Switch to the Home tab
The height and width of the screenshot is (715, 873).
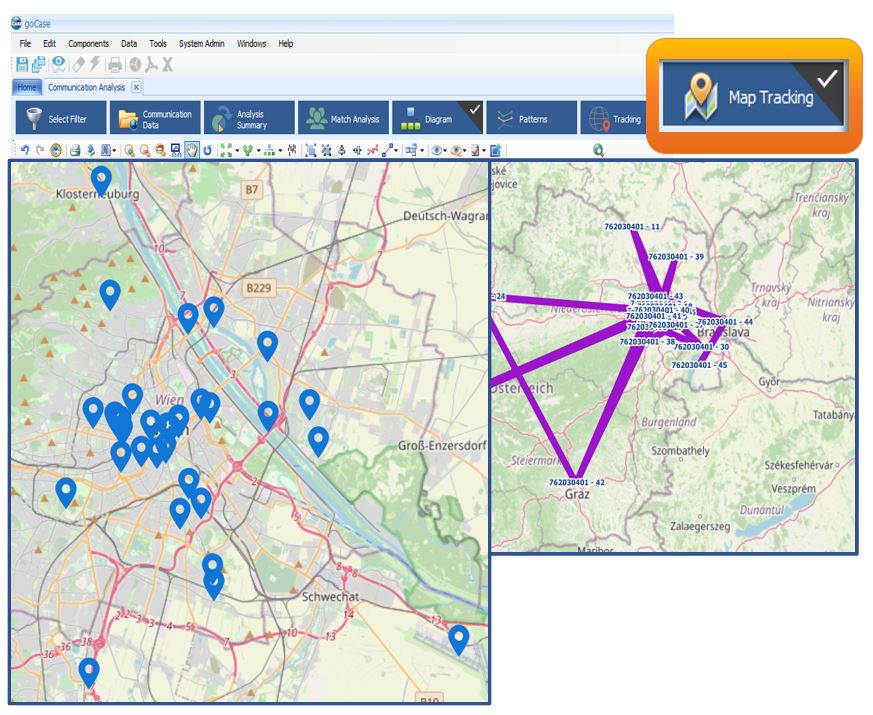coord(26,87)
